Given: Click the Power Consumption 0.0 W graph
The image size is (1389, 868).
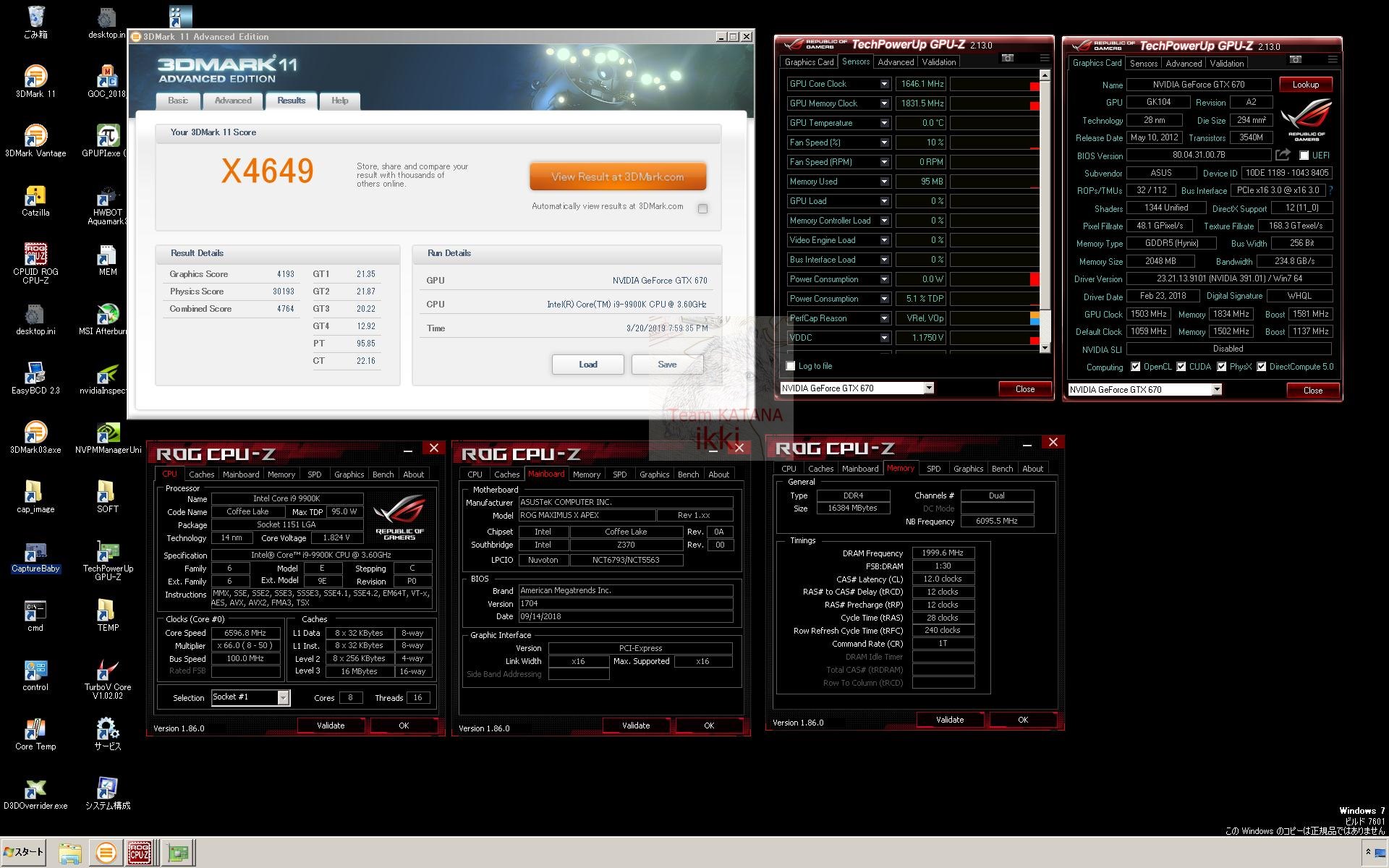Looking at the screenshot, I should (x=995, y=279).
